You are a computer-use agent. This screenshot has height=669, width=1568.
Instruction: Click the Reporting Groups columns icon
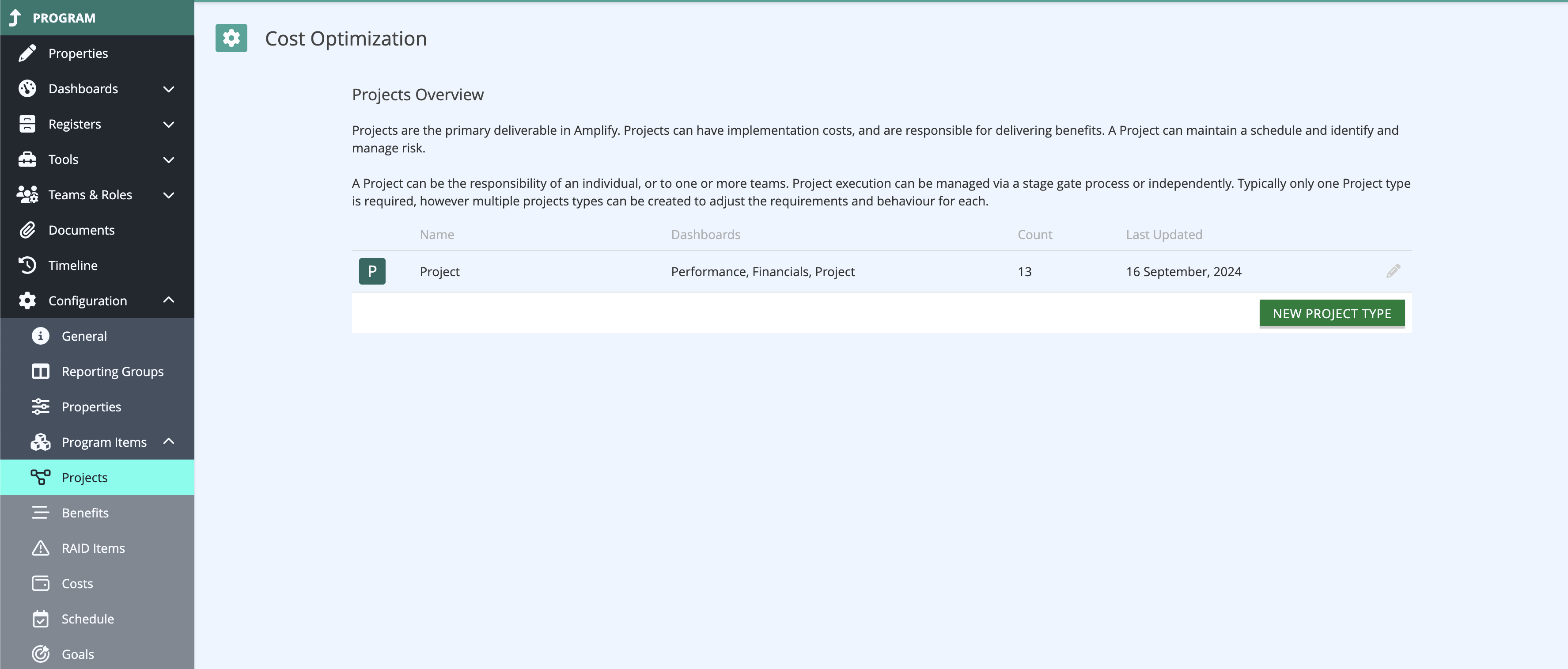(40, 371)
